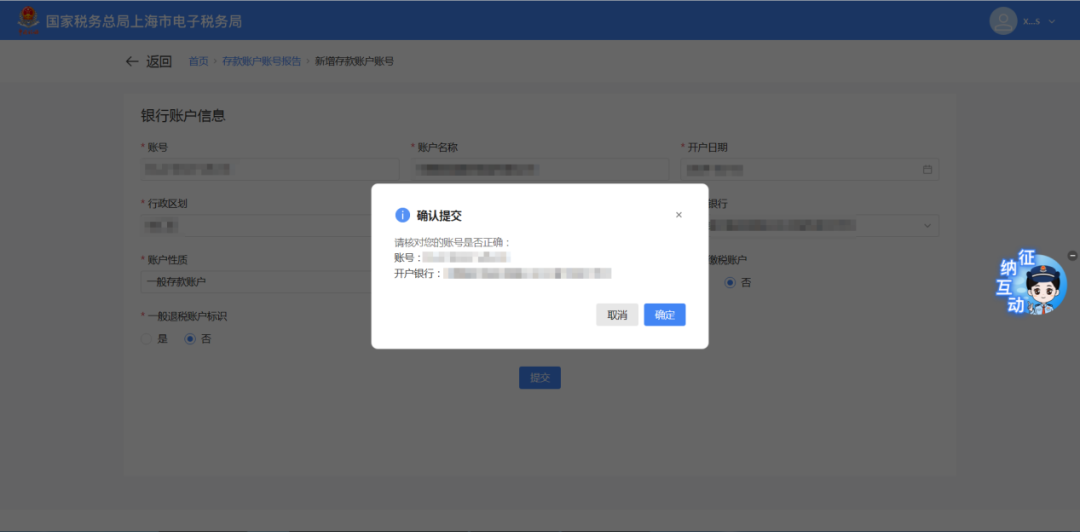Click the 新增存款账户账号 breadcrumb text
This screenshot has width=1080, height=532.
coord(354,61)
